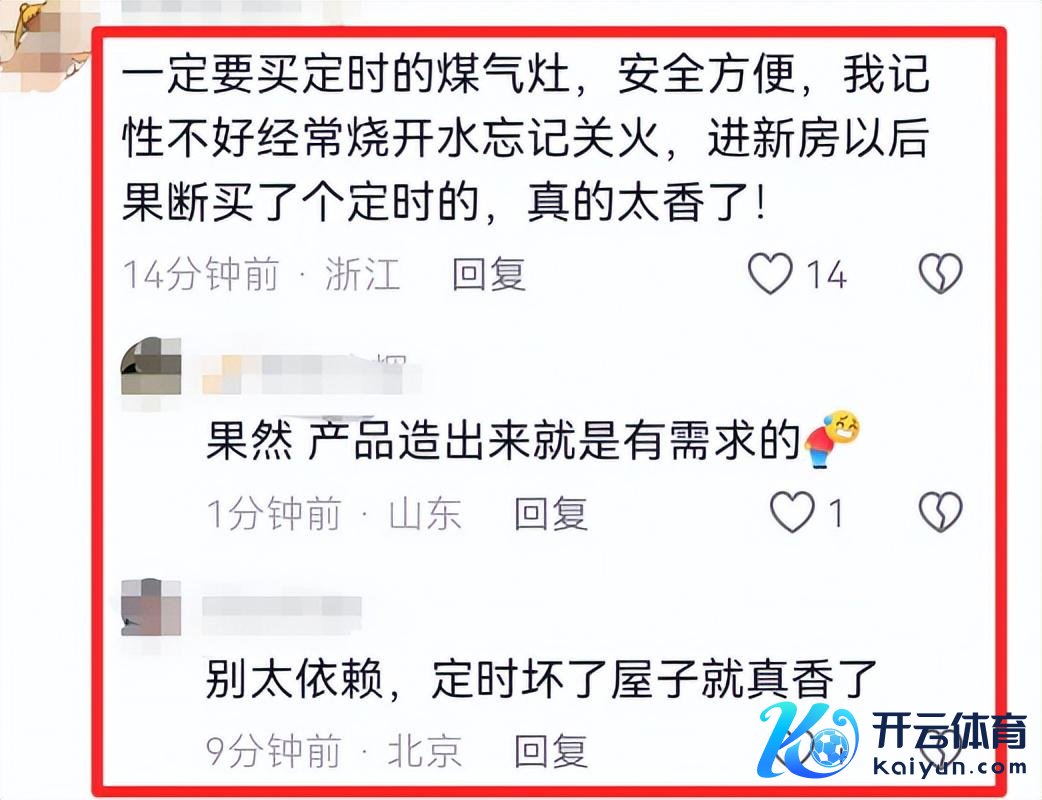Screen dimensions: 1042x800
Task: Tap broken heart on Shandong reply
Action: [x=940, y=512]
